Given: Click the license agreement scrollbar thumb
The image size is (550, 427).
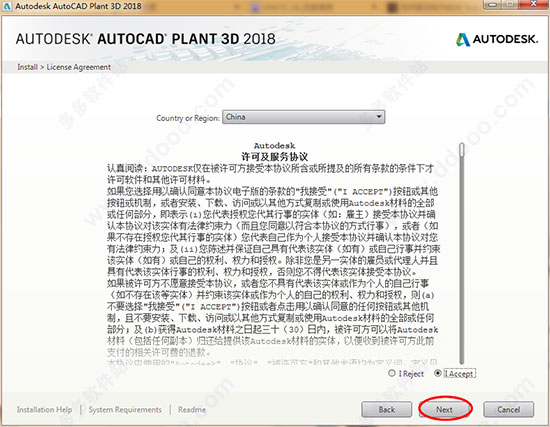Looking at the screenshot, I should tap(462, 150).
